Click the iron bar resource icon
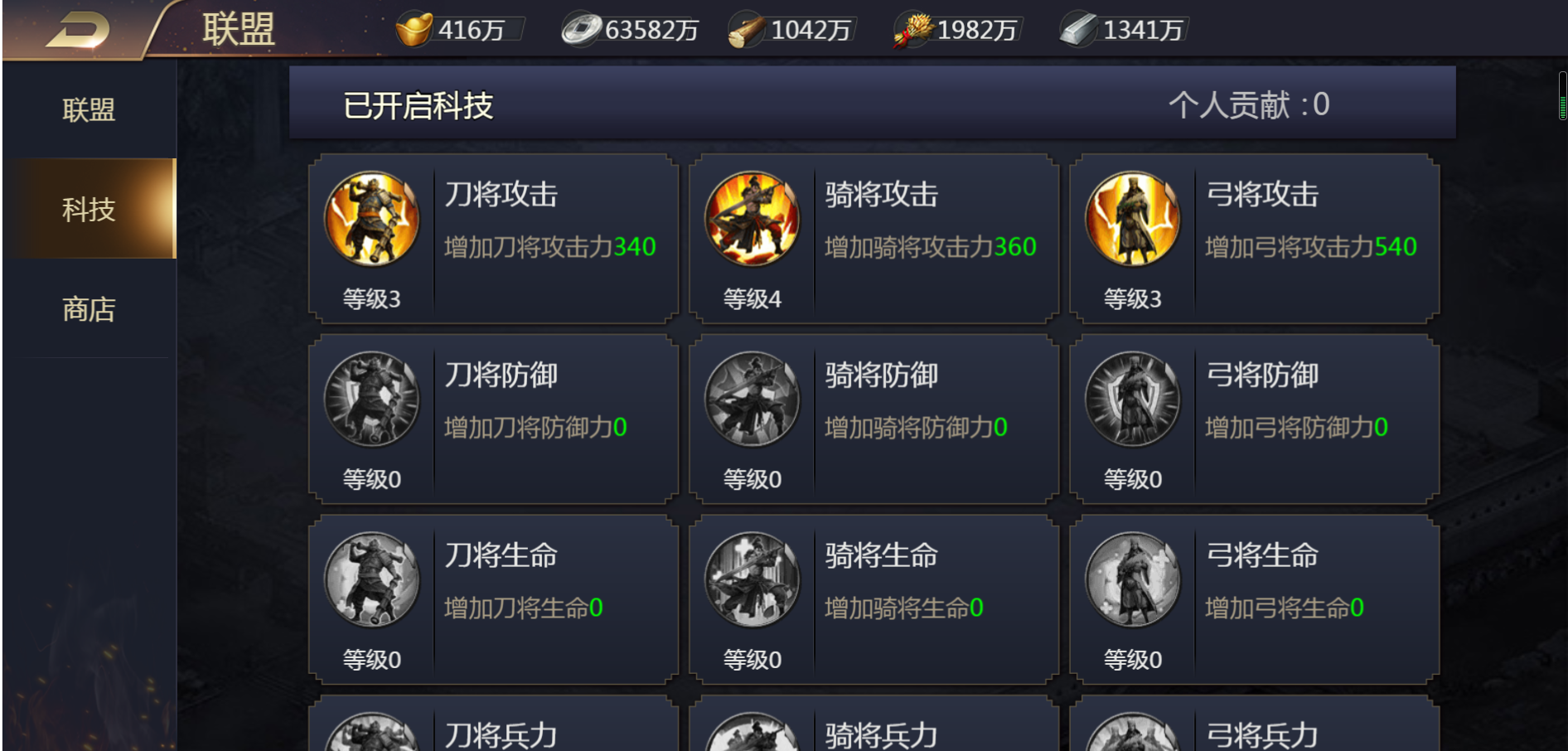The height and width of the screenshot is (751, 1568). [x=1079, y=30]
